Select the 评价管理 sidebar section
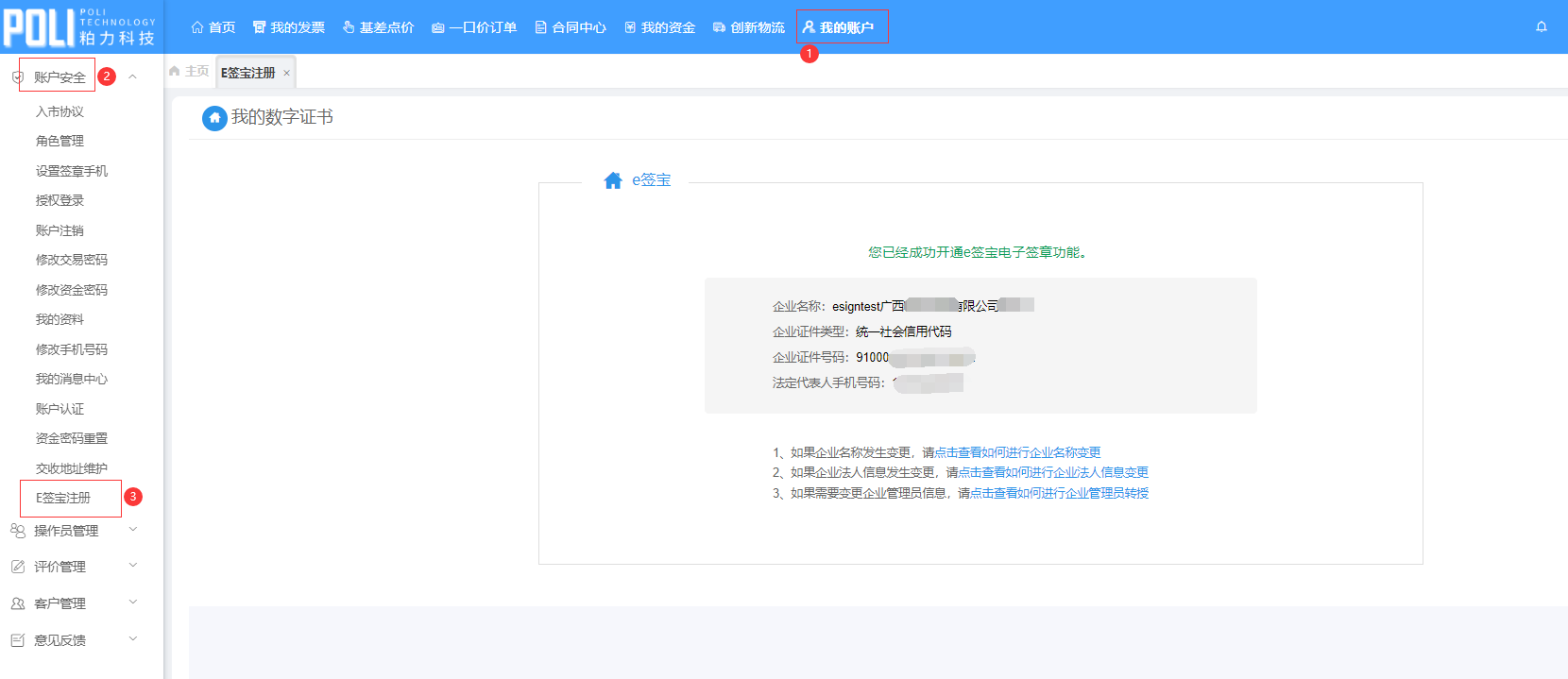This screenshot has width=1568, height=679. tap(60, 567)
